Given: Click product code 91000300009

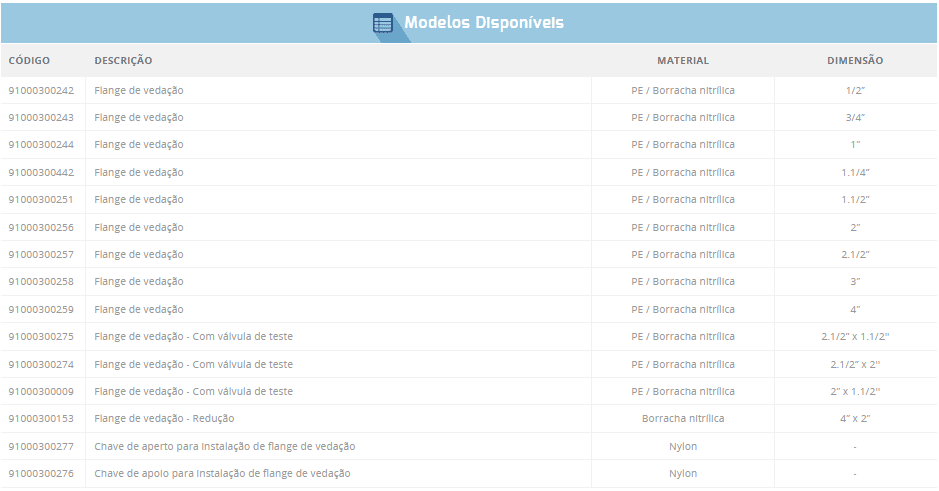Looking at the screenshot, I should tap(41, 392).
